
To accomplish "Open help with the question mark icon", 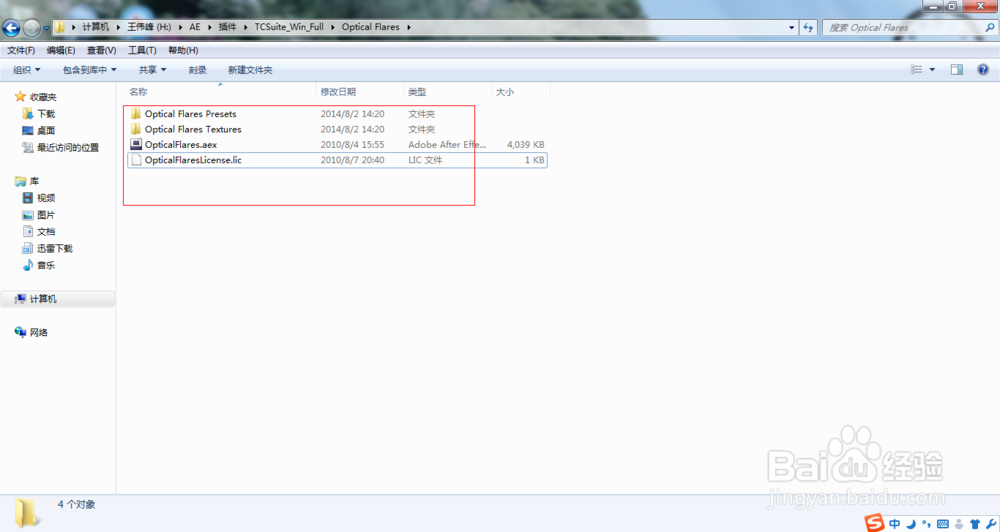I will coord(983,70).
